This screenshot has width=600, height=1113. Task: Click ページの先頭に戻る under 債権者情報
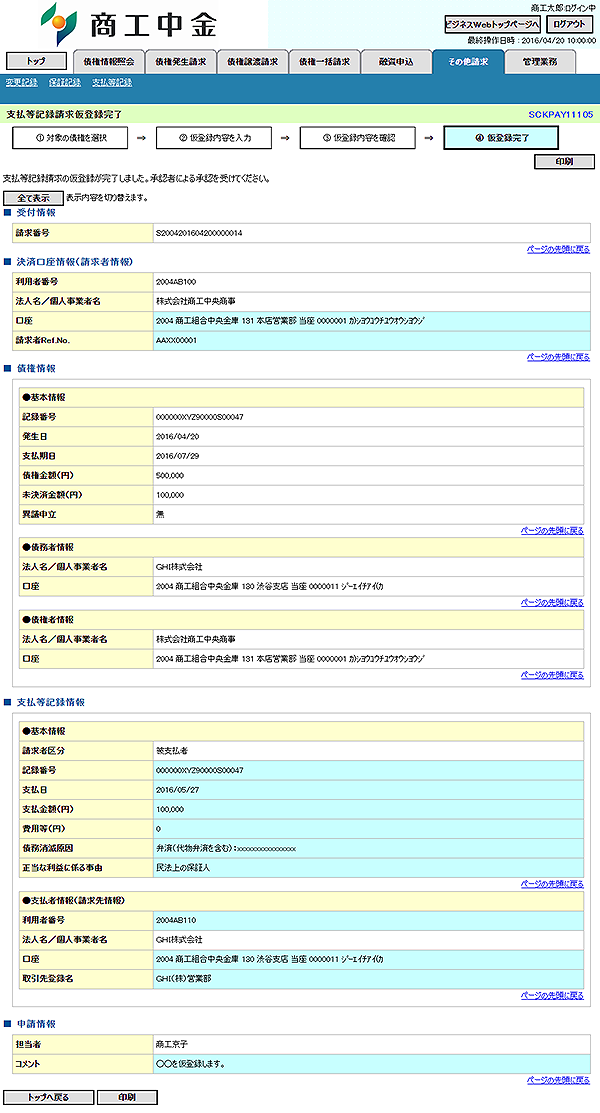pyautogui.click(x=552, y=675)
